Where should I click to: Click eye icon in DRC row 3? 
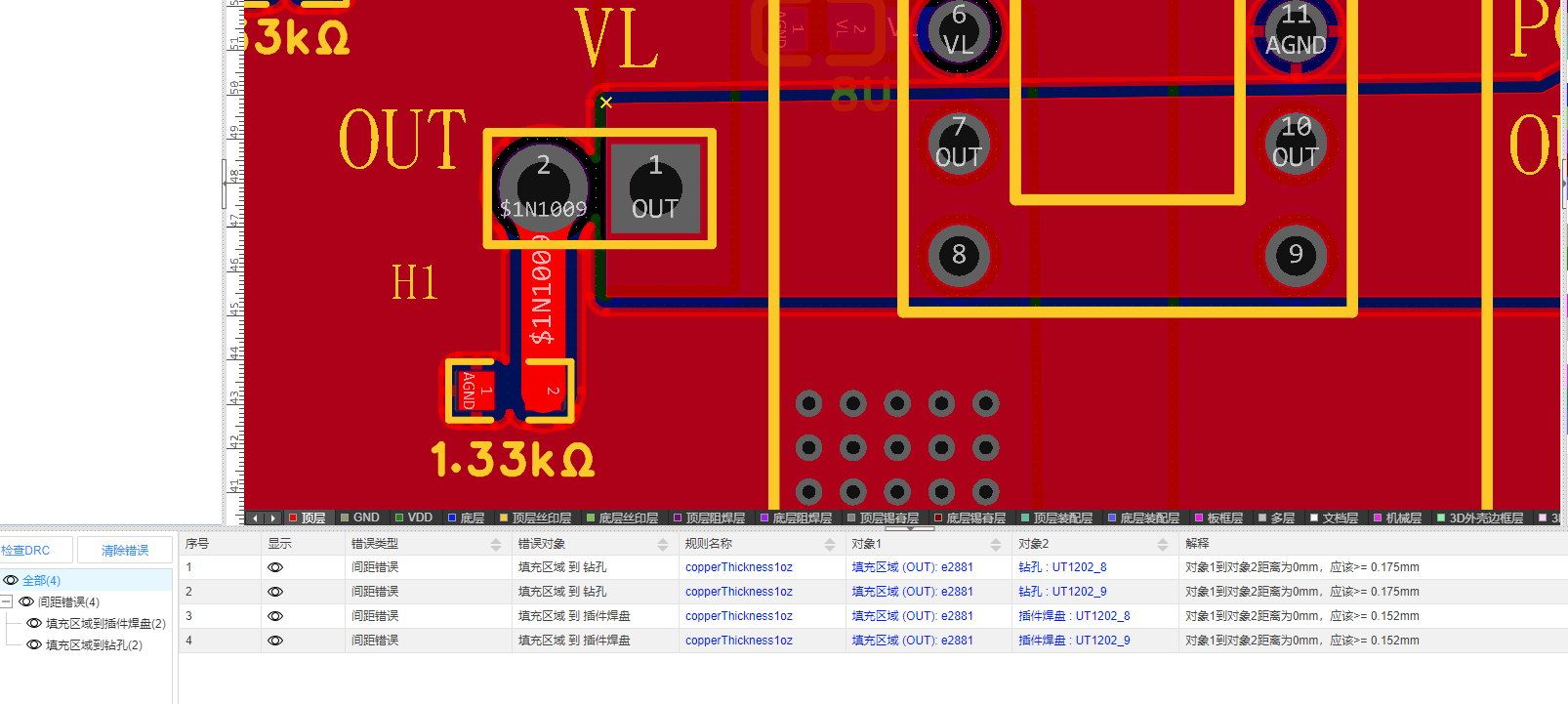pyautogui.click(x=275, y=616)
